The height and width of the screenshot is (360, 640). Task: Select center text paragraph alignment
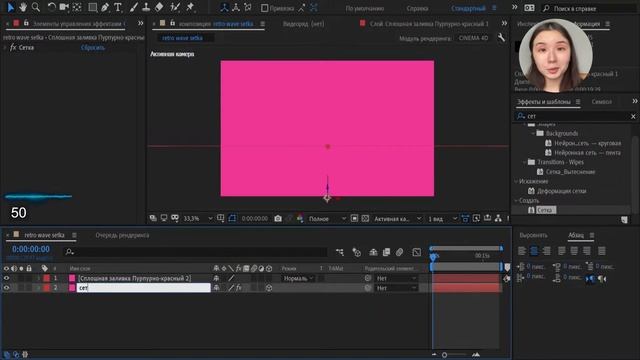(534, 251)
